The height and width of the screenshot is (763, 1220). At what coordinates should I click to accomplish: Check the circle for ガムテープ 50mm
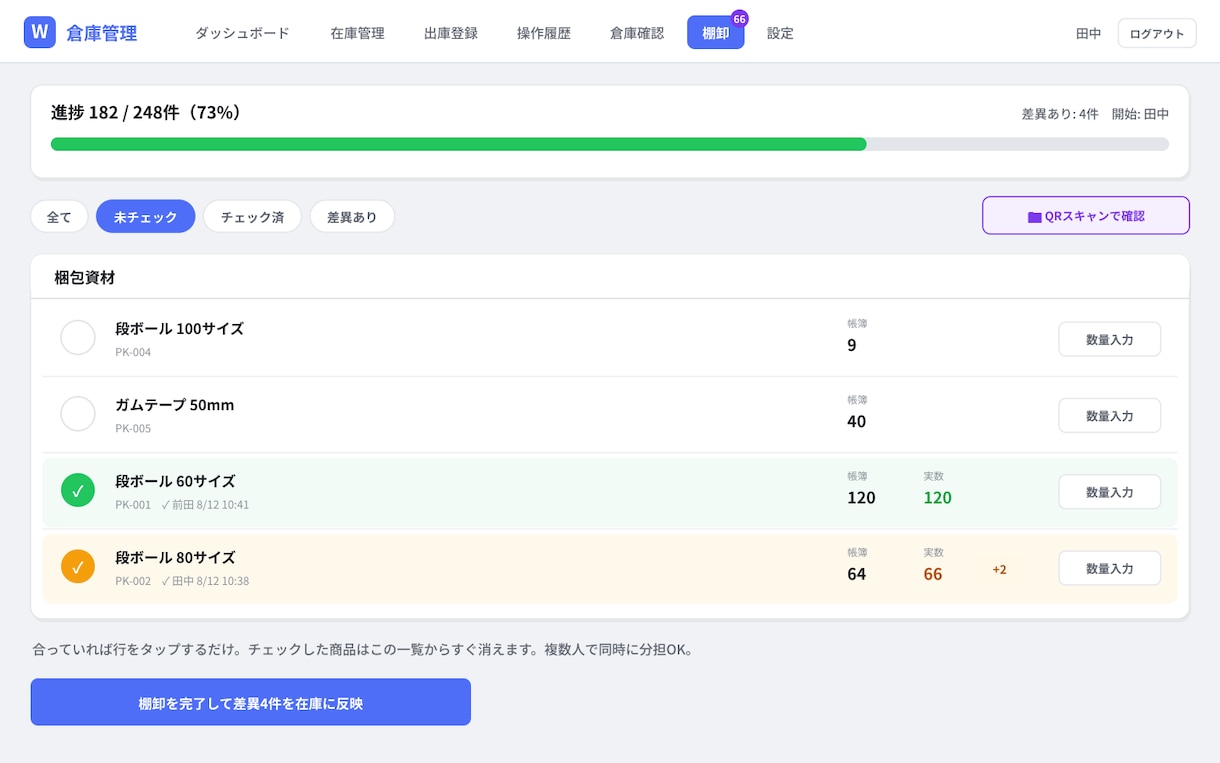[78, 414]
